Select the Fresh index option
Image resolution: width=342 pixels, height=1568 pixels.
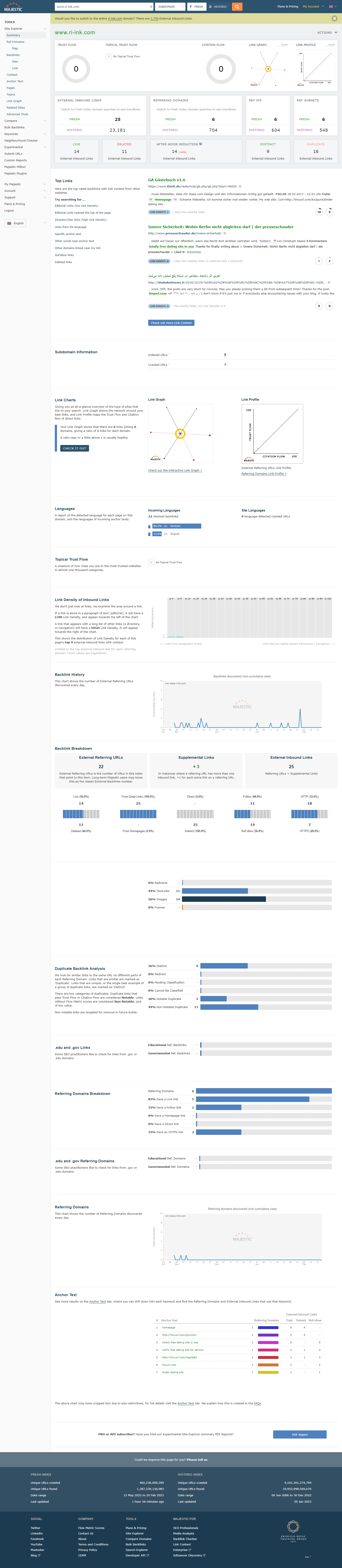click(x=197, y=7)
